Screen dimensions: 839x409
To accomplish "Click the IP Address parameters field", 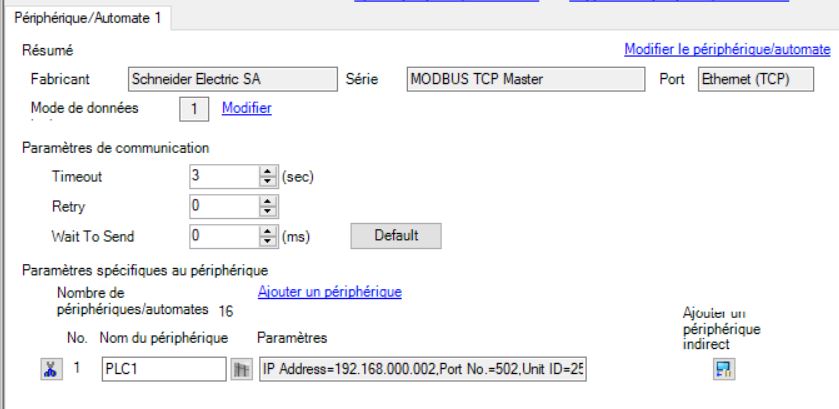I will click(x=421, y=370).
